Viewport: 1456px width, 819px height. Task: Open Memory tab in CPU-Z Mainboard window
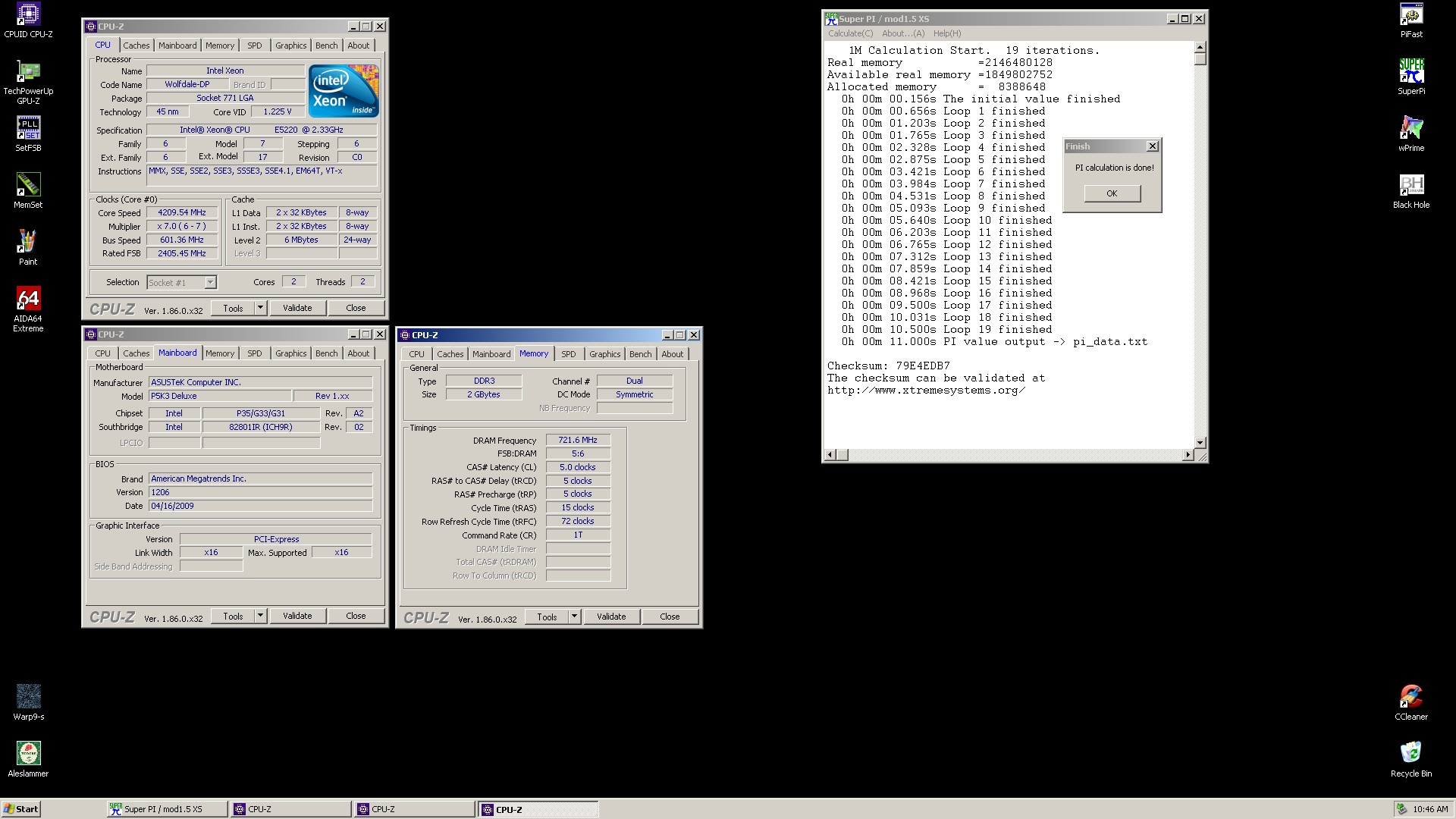tap(220, 353)
